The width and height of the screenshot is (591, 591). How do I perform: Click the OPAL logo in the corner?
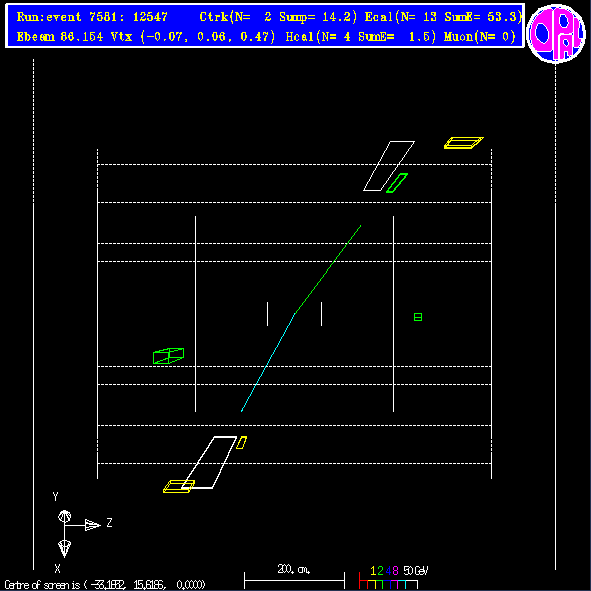click(x=556, y=33)
